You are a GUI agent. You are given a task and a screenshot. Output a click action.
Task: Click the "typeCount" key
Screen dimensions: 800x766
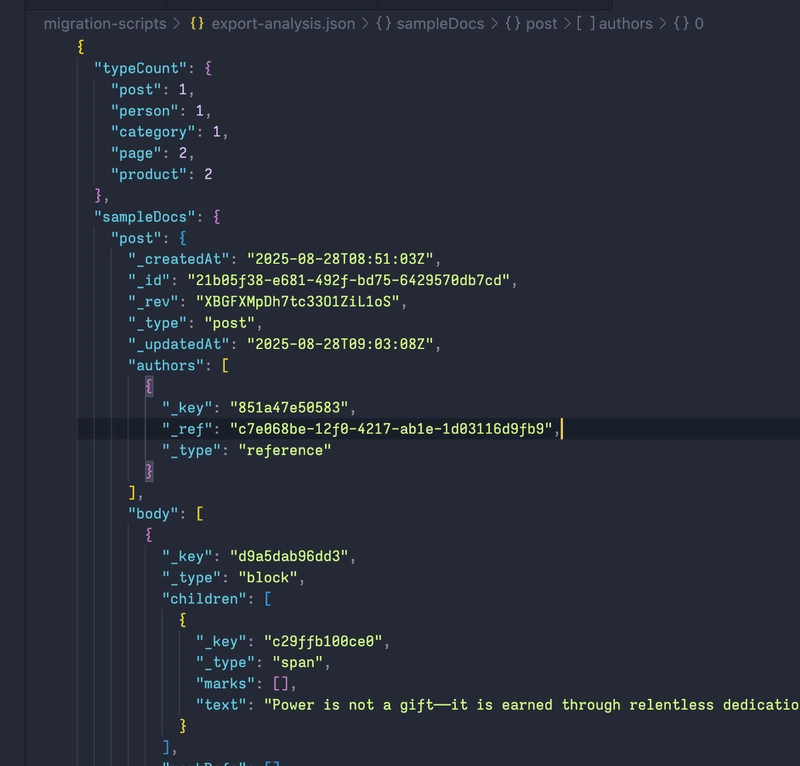(x=140, y=67)
